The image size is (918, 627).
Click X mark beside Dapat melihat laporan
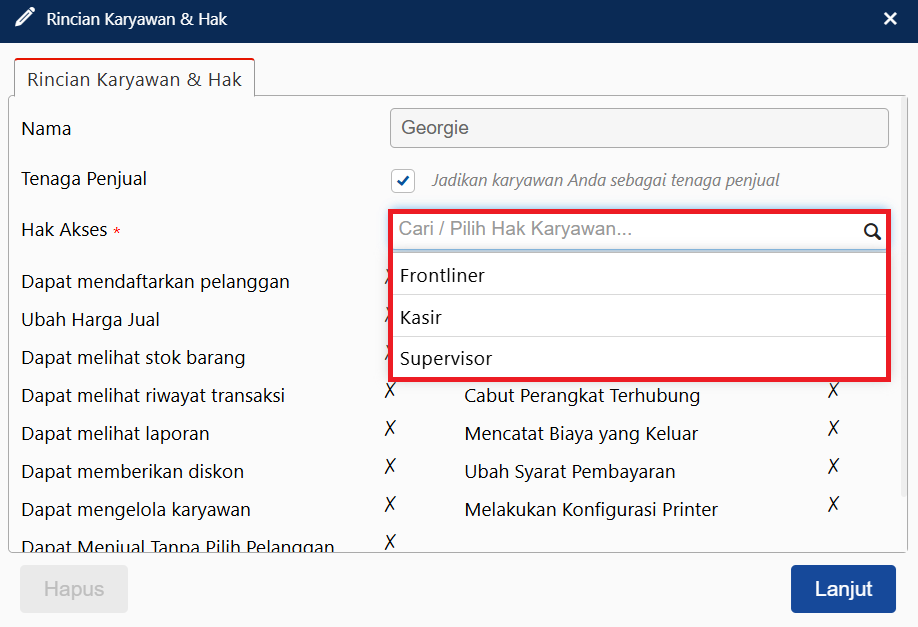390,428
